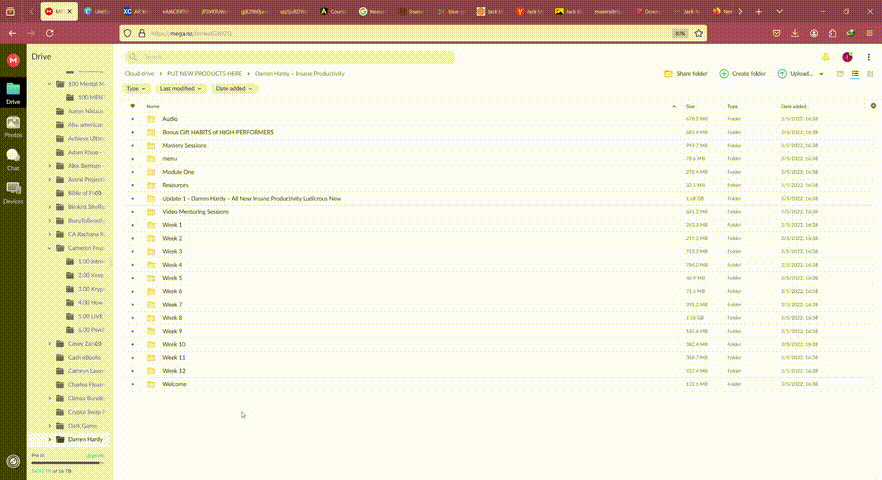Switch to list view
Image resolution: width=882 pixels, height=480 pixels.
[855, 74]
